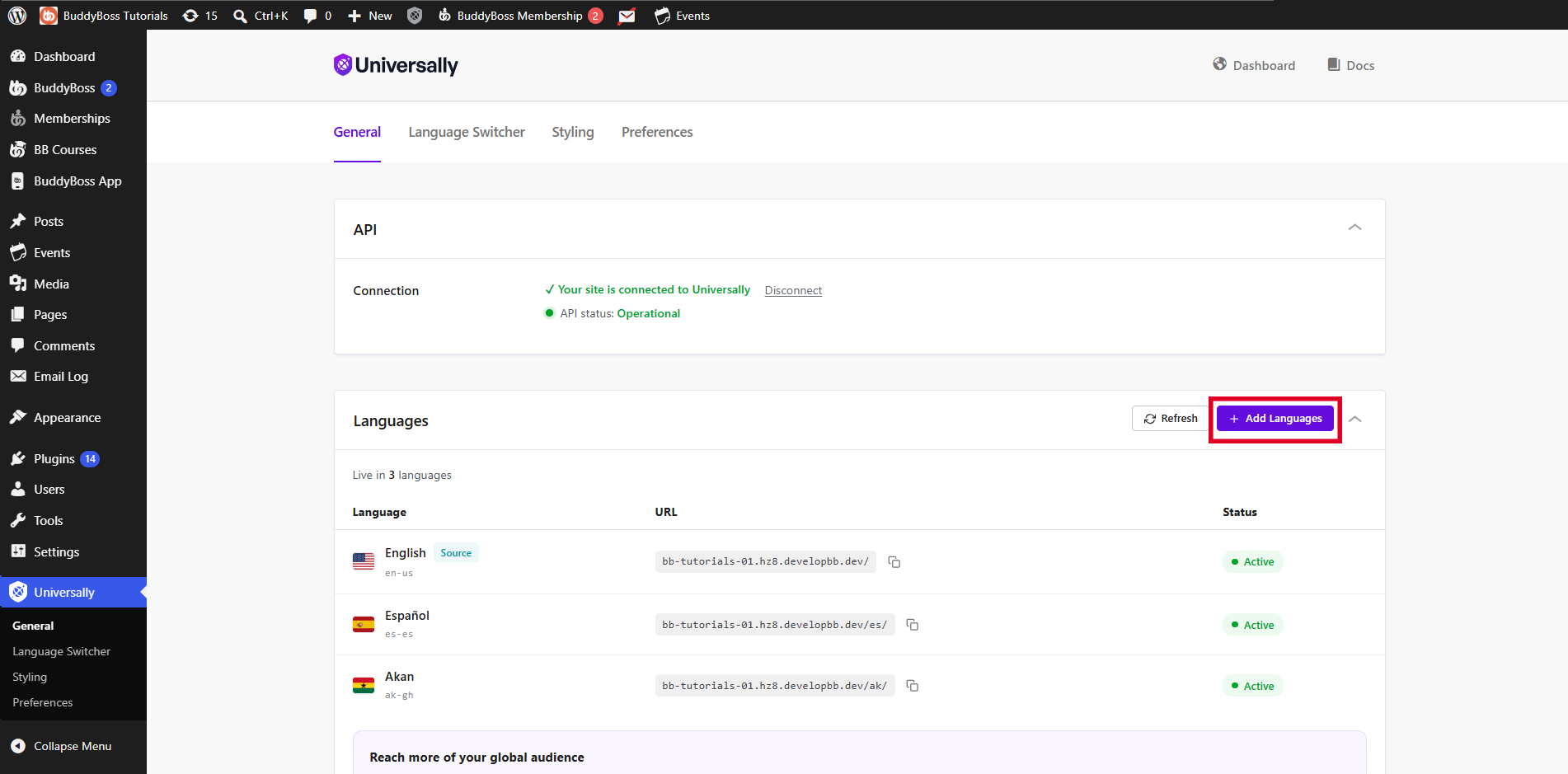Open Language Switcher sidebar submenu
The image size is (1568, 774).
(61, 651)
